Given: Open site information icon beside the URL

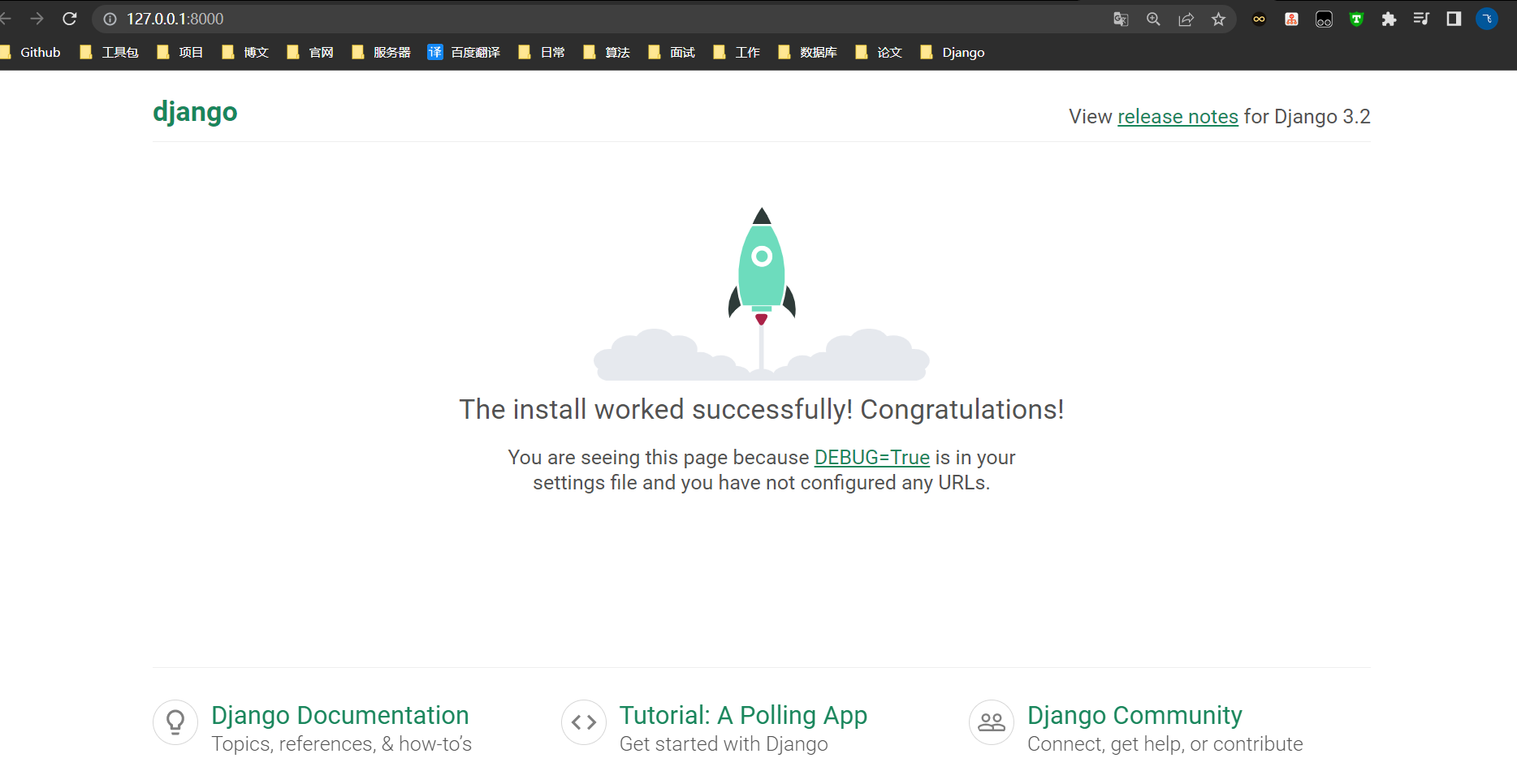Looking at the screenshot, I should click(110, 19).
